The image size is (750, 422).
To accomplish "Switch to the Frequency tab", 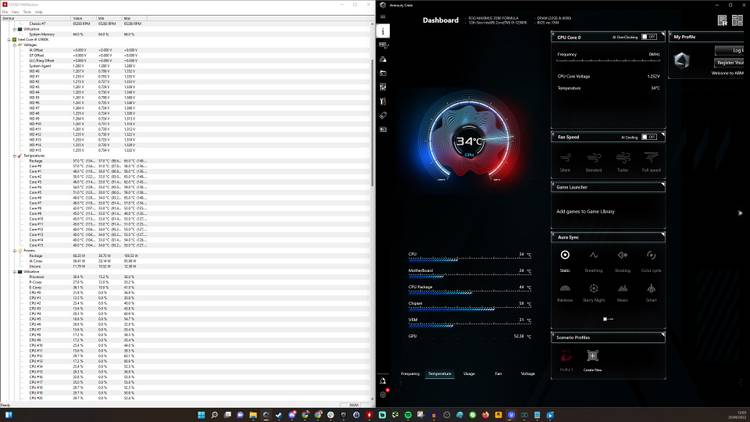I will (x=410, y=374).
